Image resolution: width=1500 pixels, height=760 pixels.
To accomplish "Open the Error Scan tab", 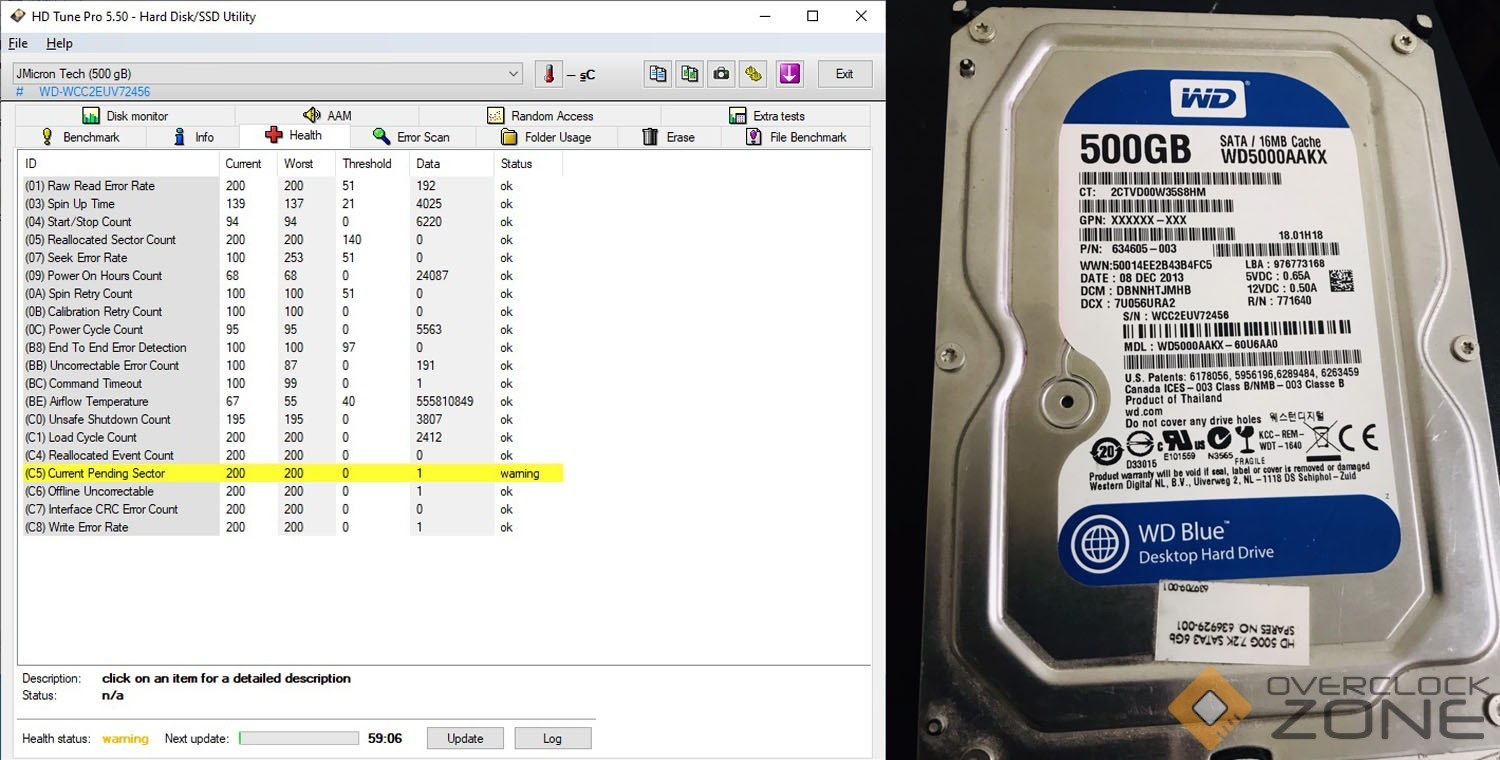I will [x=411, y=137].
